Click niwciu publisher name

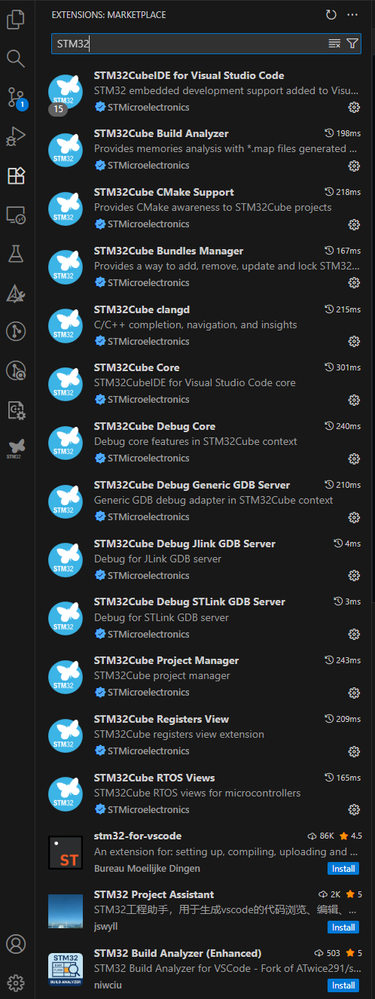[x=107, y=985]
